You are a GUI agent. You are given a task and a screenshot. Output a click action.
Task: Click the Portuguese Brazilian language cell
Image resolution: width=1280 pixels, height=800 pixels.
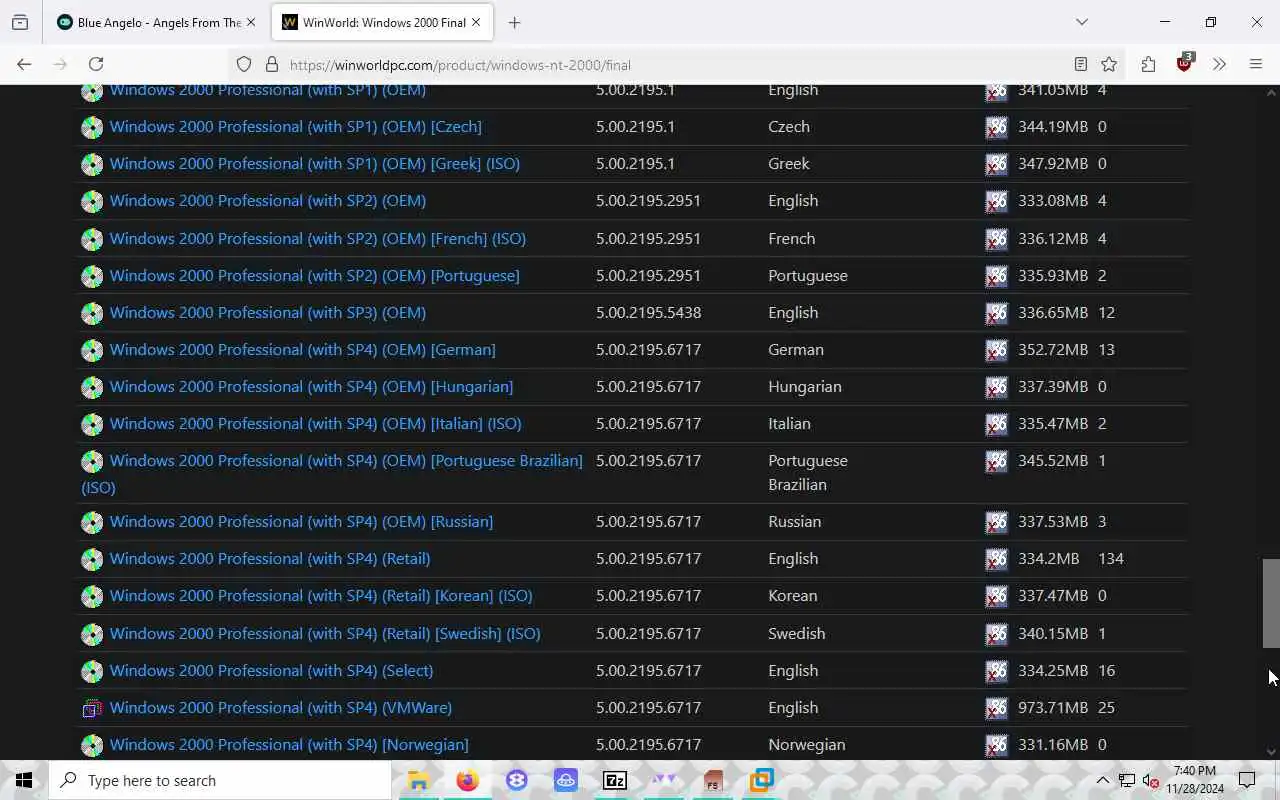(x=808, y=472)
